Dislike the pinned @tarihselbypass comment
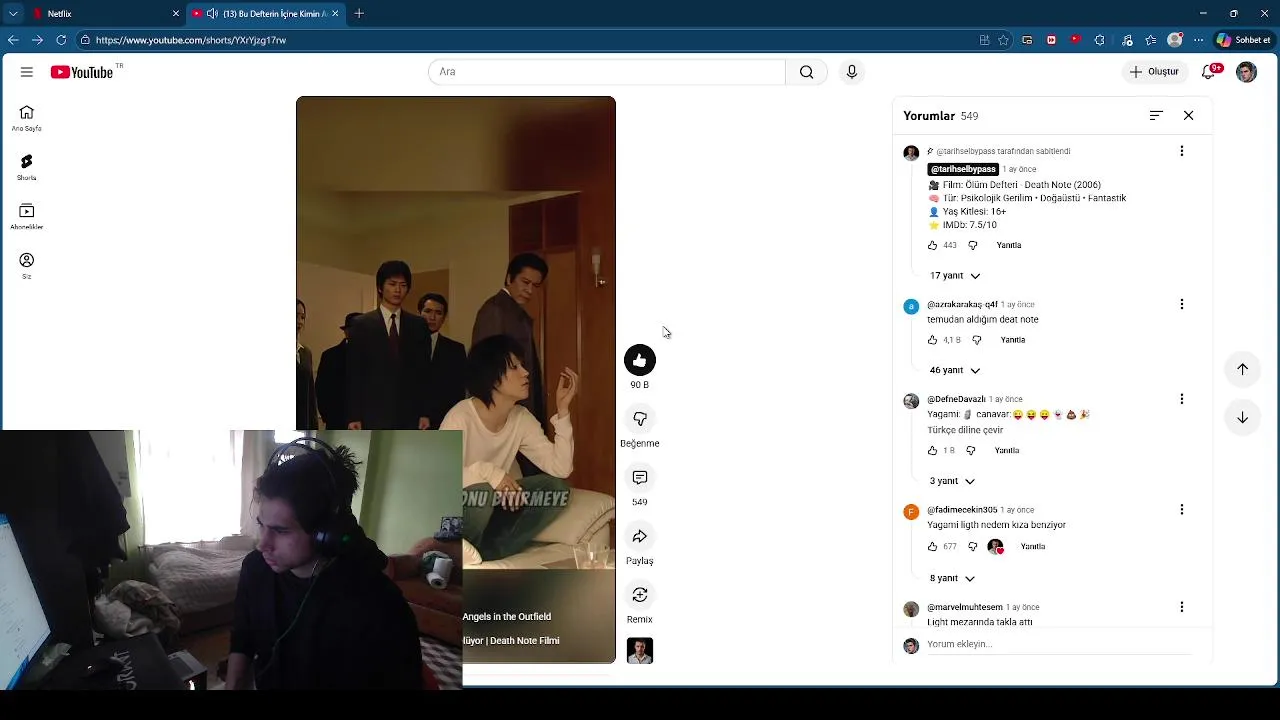Screen dimensions: 1280x720 tap(973, 245)
